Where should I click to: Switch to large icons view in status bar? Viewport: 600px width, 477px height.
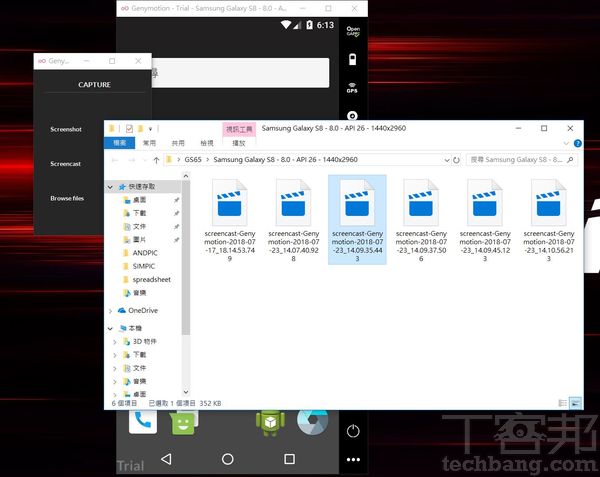click(575, 402)
